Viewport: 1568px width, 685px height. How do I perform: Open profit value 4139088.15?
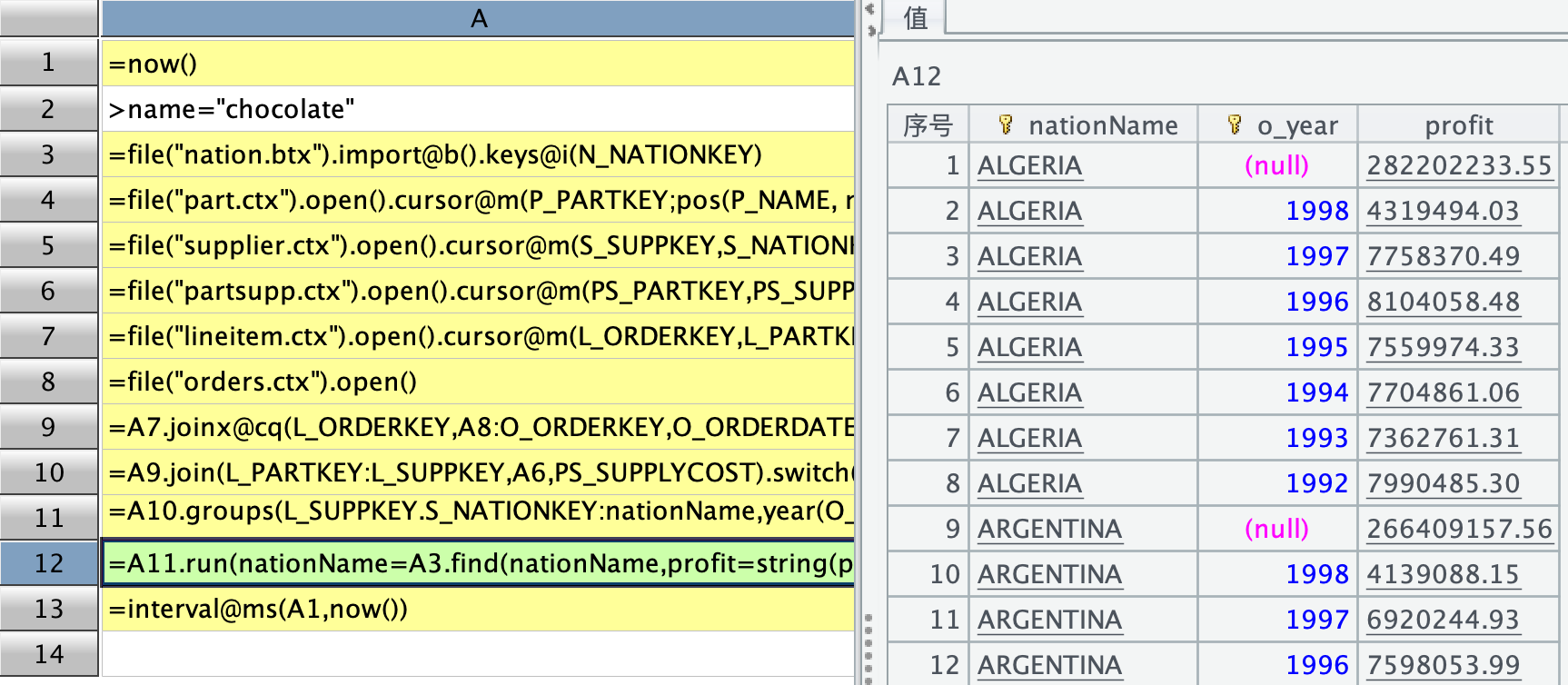coord(1444,574)
